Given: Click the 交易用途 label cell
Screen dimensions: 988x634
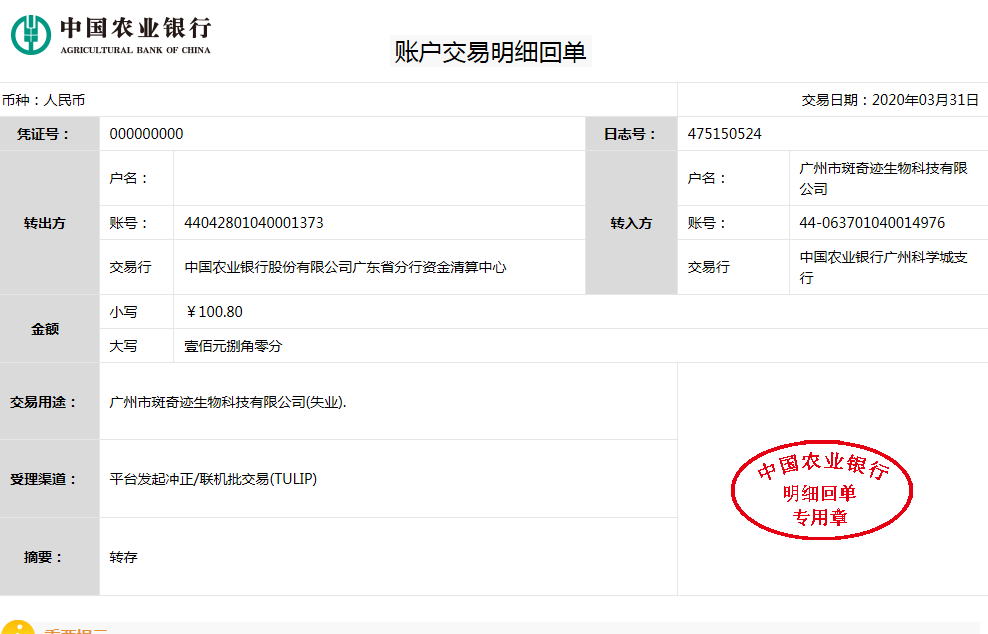Looking at the screenshot, I should click(x=50, y=401).
